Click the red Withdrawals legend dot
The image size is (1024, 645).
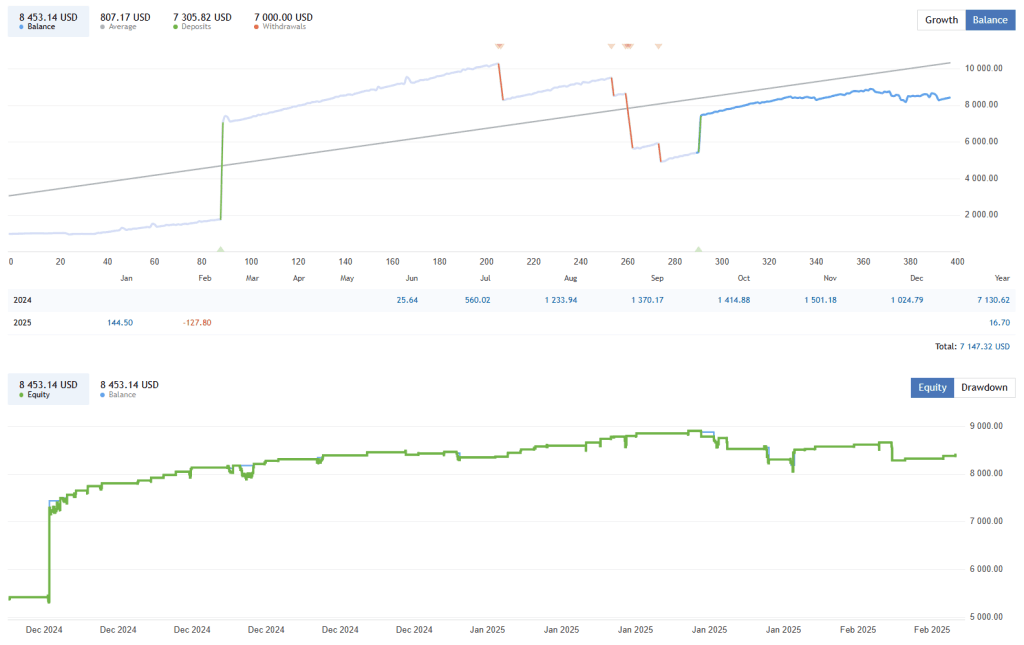[256, 25]
